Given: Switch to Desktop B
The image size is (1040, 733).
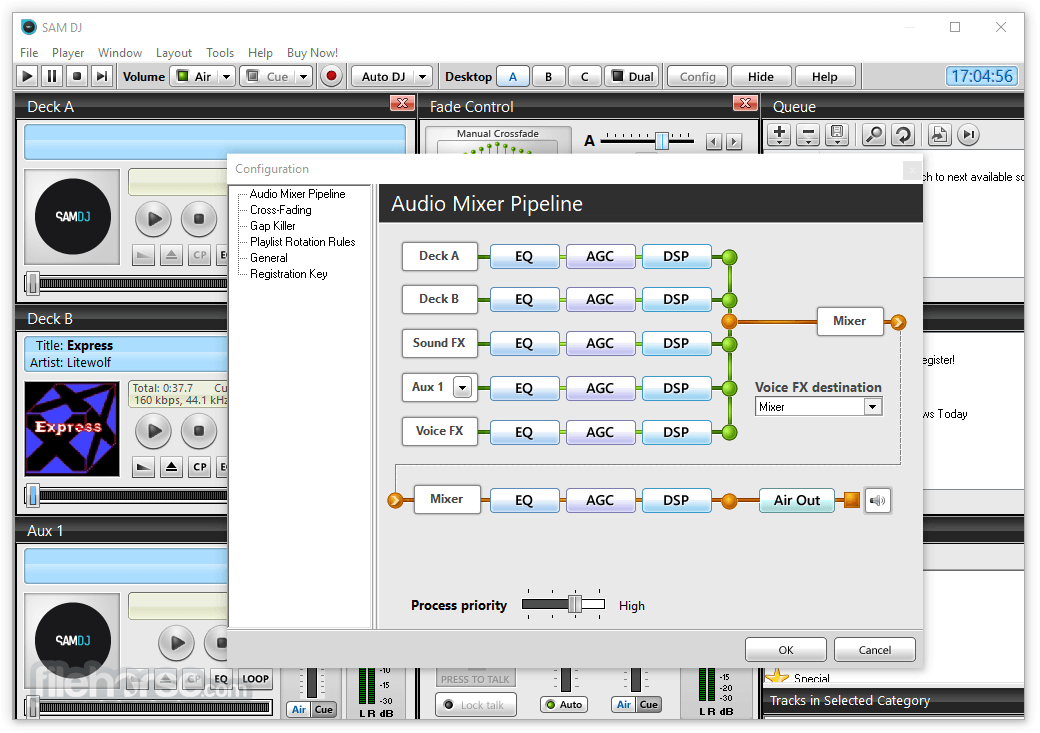Looking at the screenshot, I should tap(549, 76).
